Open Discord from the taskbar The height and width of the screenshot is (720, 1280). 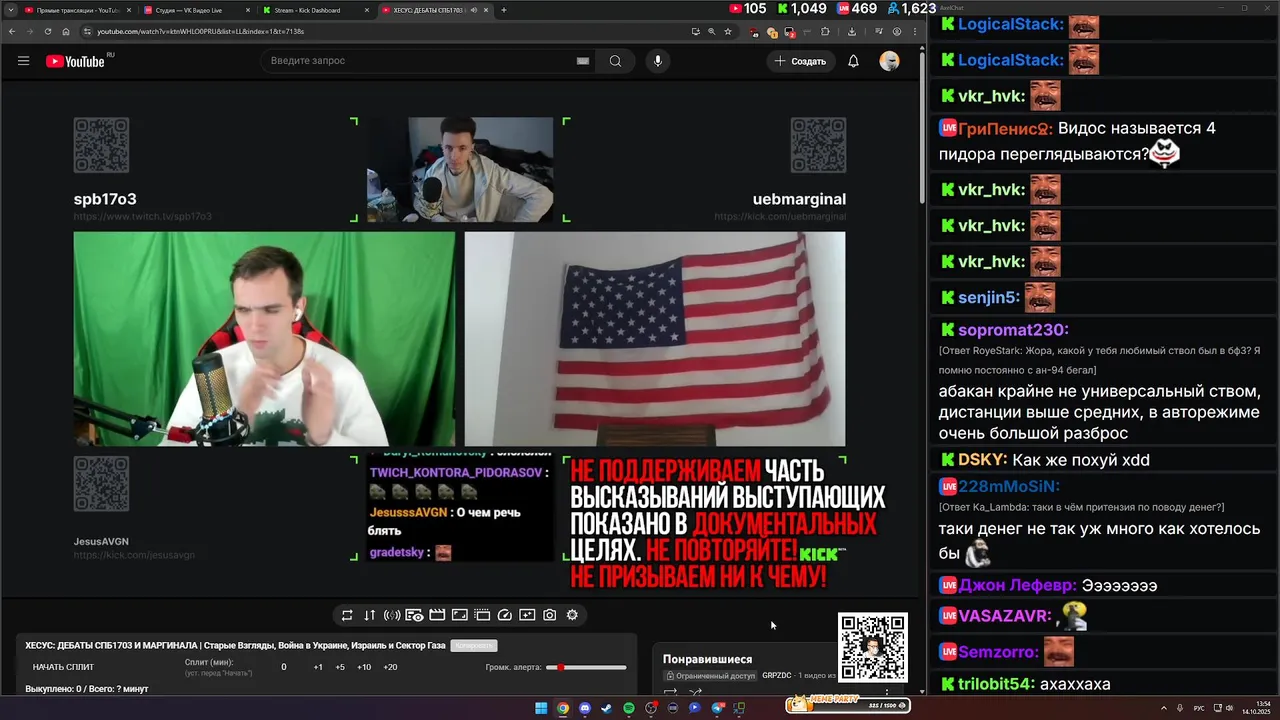point(585,708)
